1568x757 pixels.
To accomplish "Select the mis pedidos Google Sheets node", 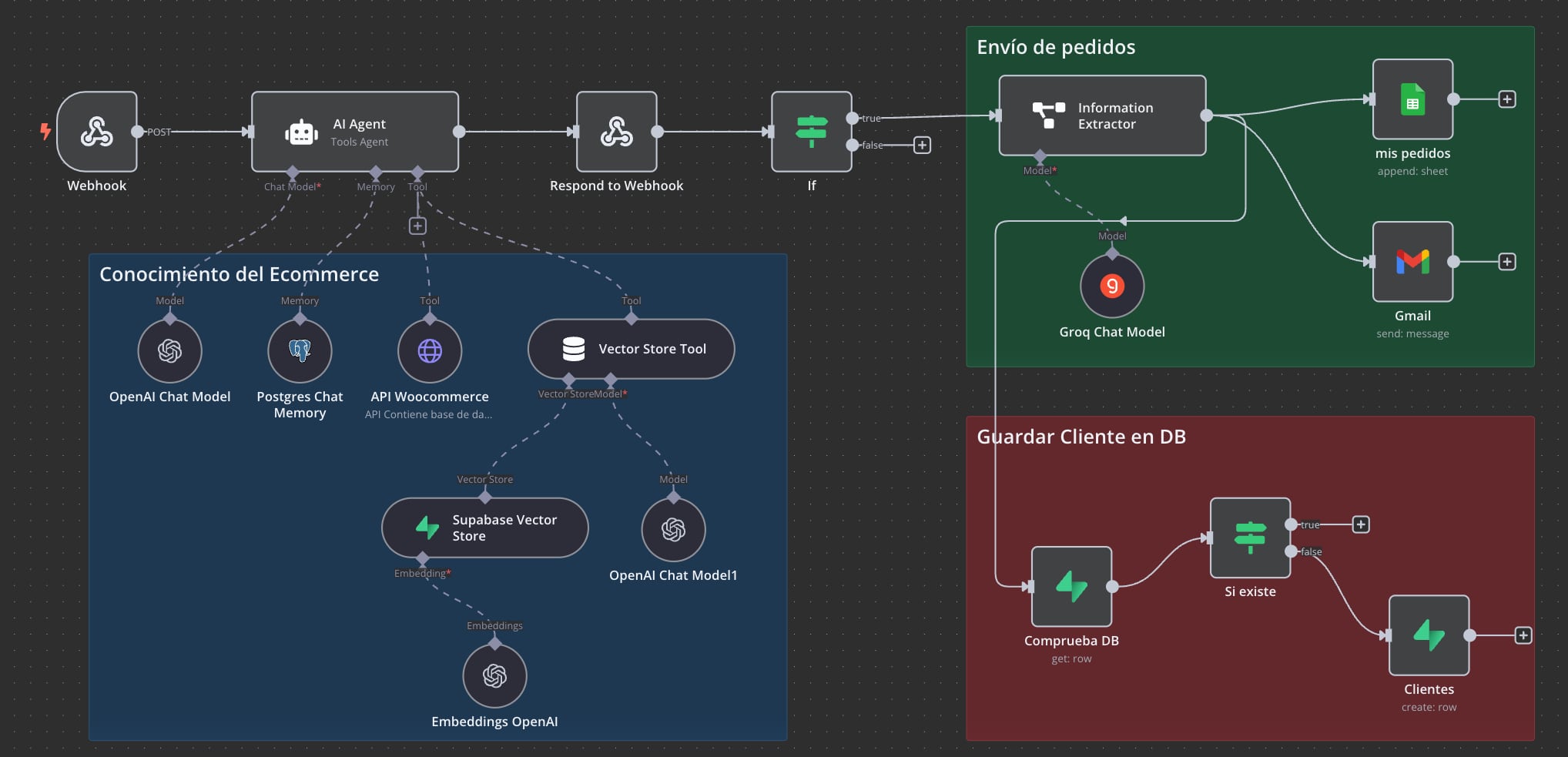I will tap(1413, 99).
